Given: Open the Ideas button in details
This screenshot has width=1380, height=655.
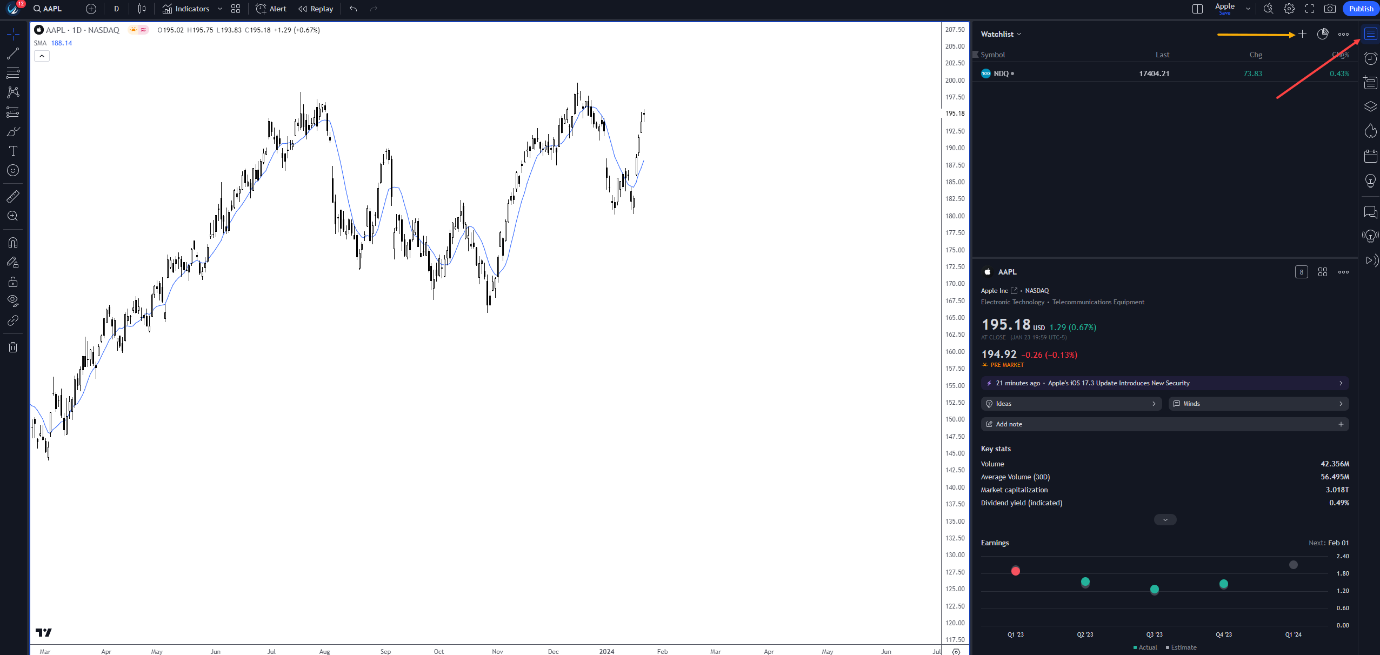Looking at the screenshot, I should tap(1071, 404).
